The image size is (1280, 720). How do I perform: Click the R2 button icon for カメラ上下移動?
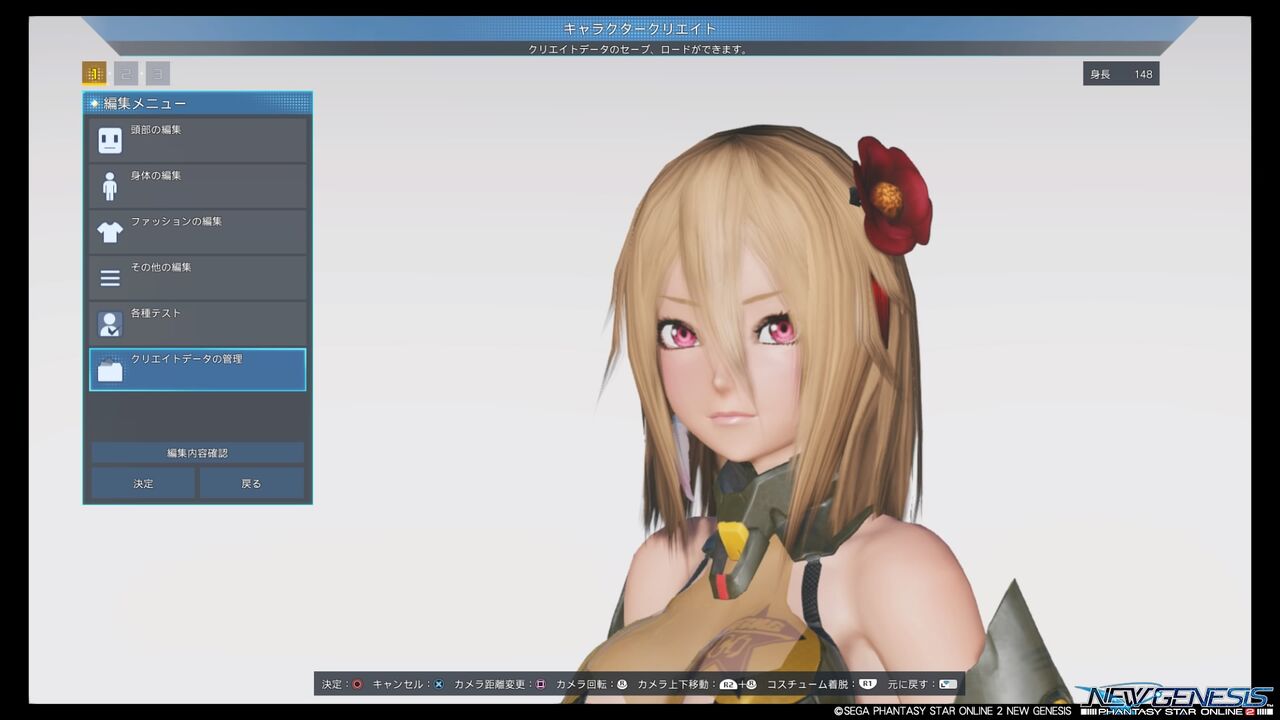[728, 684]
